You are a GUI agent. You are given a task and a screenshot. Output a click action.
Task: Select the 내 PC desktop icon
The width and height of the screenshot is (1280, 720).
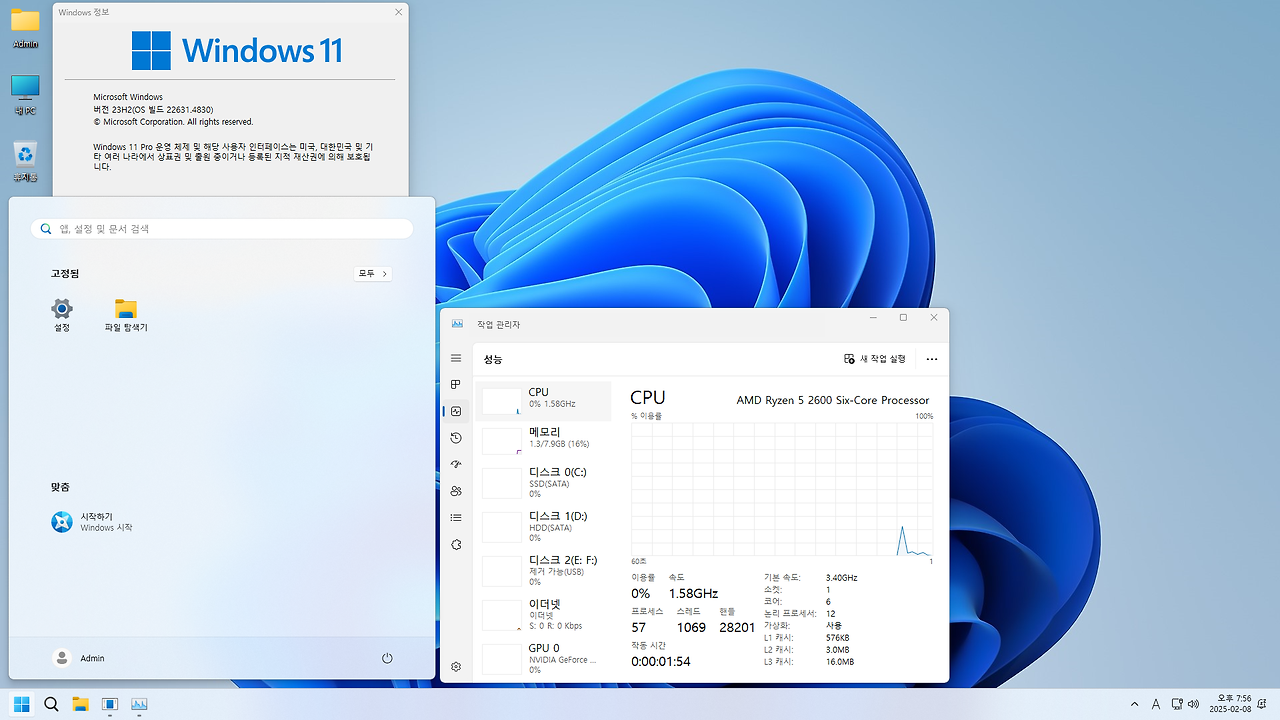pos(25,95)
